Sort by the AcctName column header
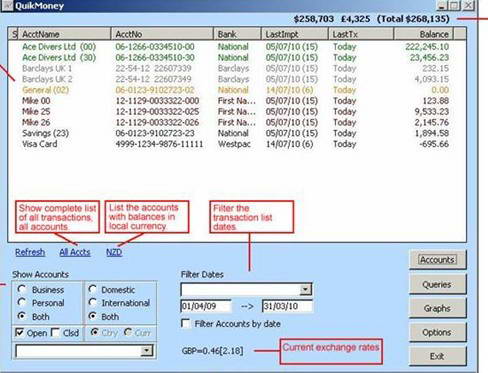 64,34
